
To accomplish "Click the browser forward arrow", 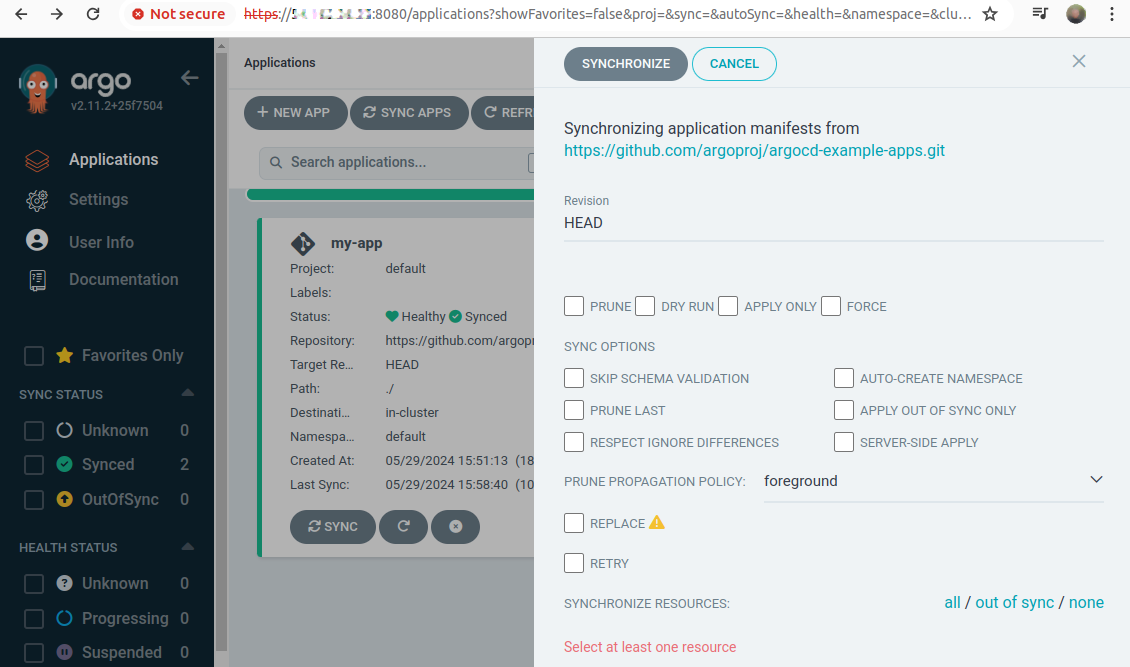I will pos(57,14).
